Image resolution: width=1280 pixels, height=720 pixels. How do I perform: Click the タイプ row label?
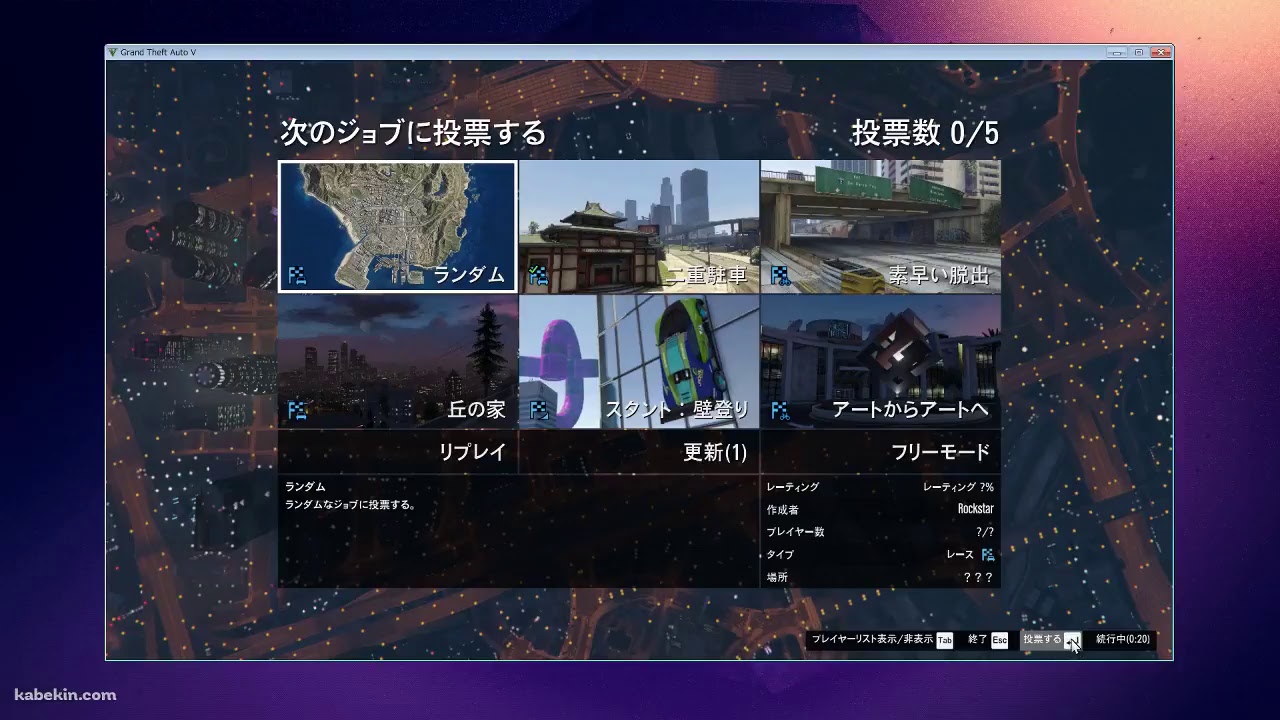pos(780,554)
